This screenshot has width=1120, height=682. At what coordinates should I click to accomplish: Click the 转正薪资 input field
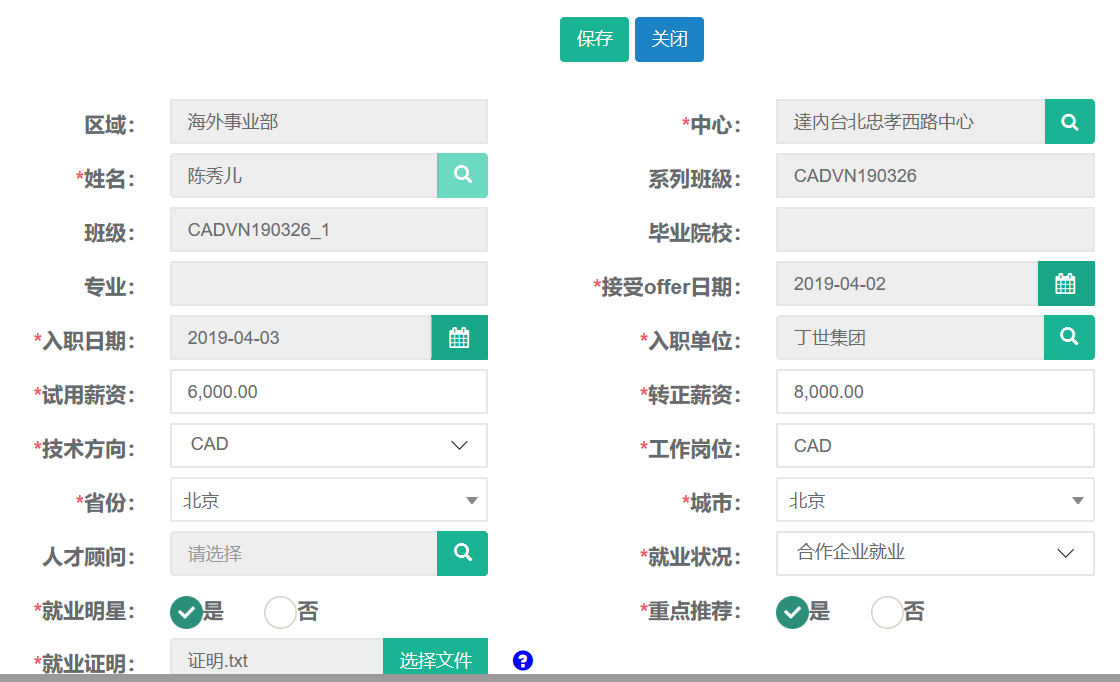pos(935,392)
